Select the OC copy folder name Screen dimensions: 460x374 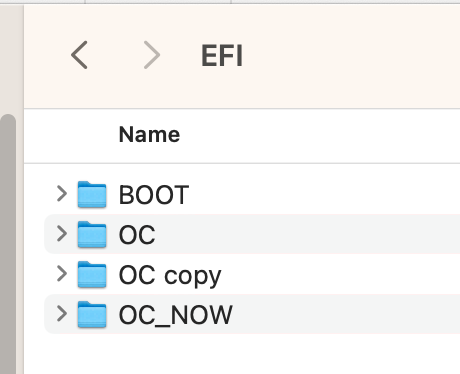pos(170,276)
